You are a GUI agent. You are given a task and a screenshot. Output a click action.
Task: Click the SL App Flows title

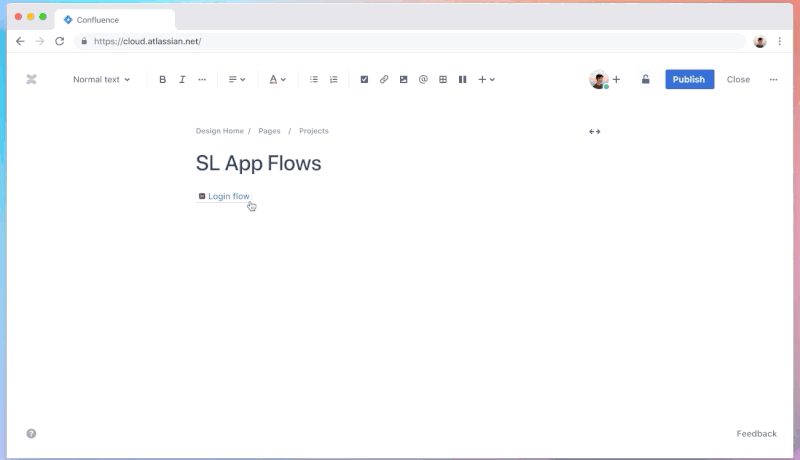[259, 163]
